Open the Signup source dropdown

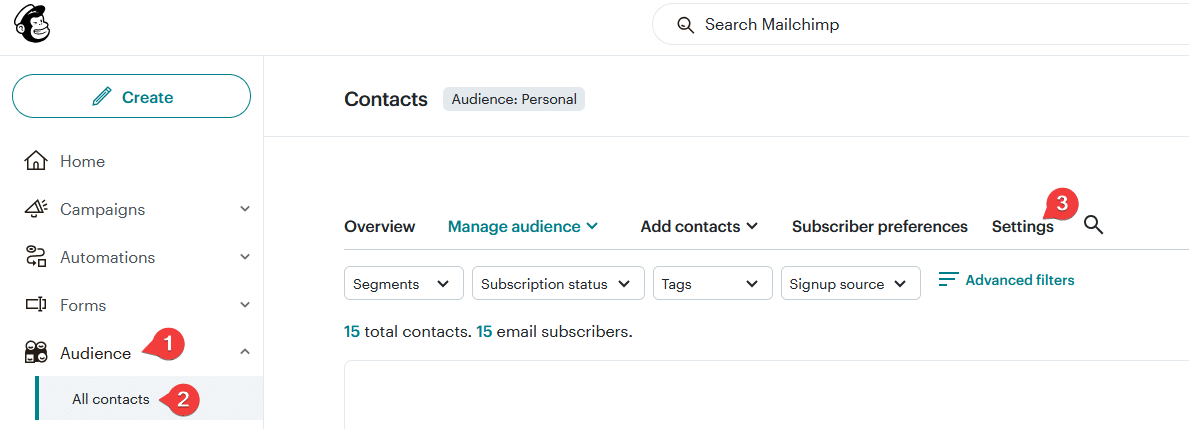pyautogui.click(x=850, y=284)
